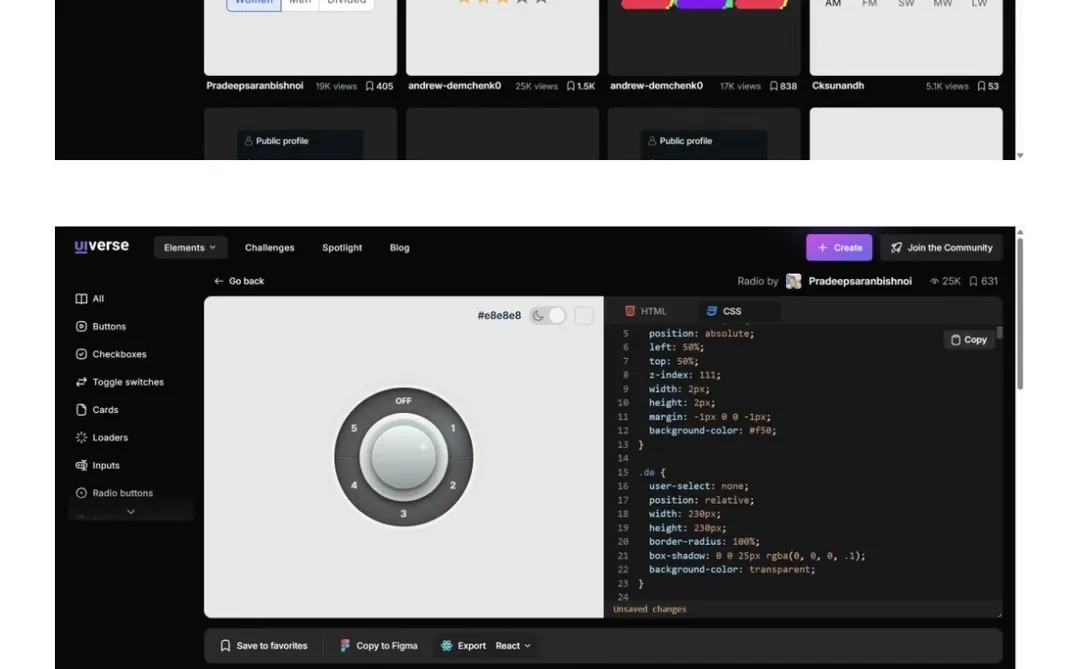Open Pradeepsaranbishnoi profile link beside Radio by
Viewport: 1080px width, 669px height.
pos(860,281)
